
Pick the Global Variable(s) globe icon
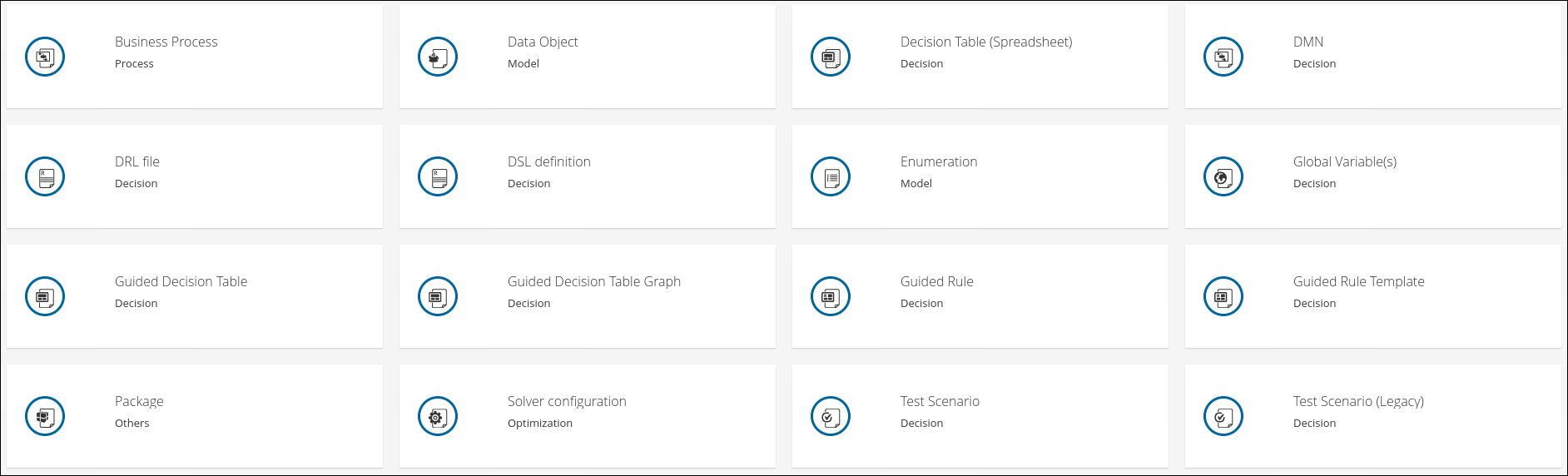tap(1223, 176)
